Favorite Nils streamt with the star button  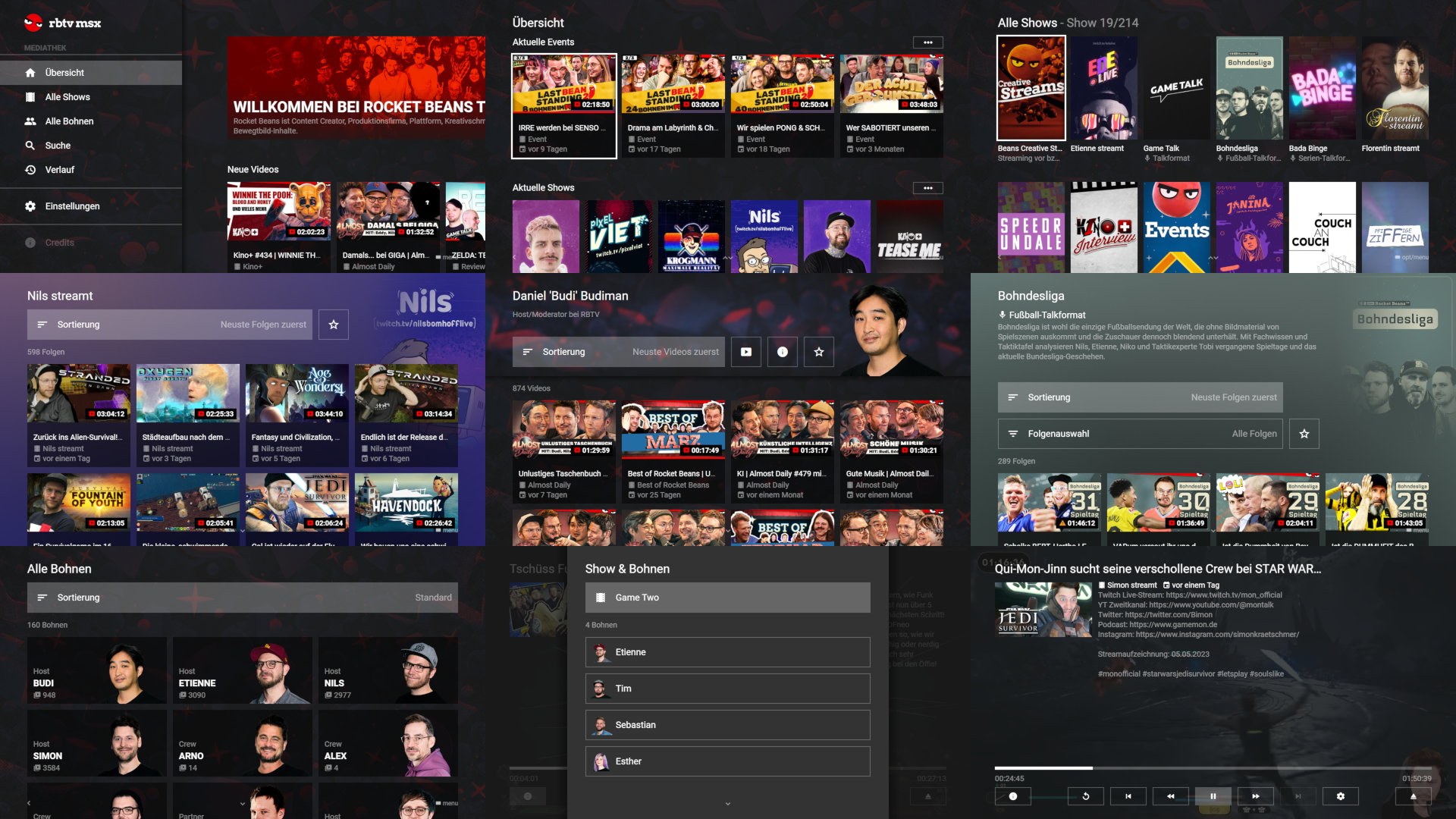click(334, 325)
